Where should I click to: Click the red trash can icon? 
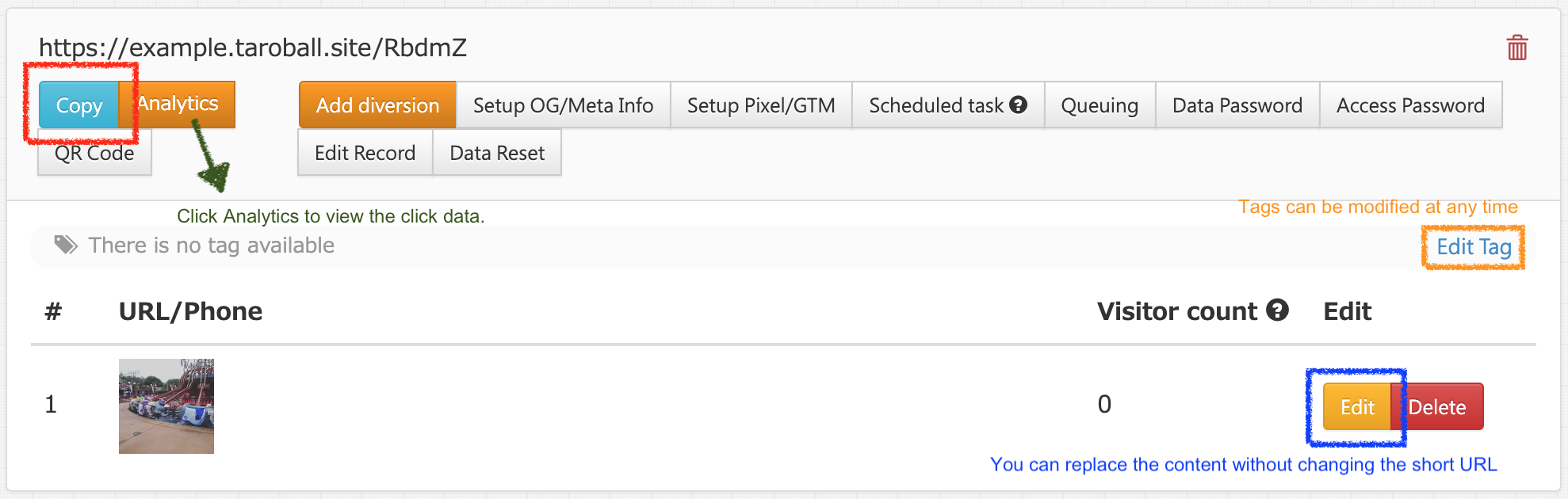(x=1517, y=48)
